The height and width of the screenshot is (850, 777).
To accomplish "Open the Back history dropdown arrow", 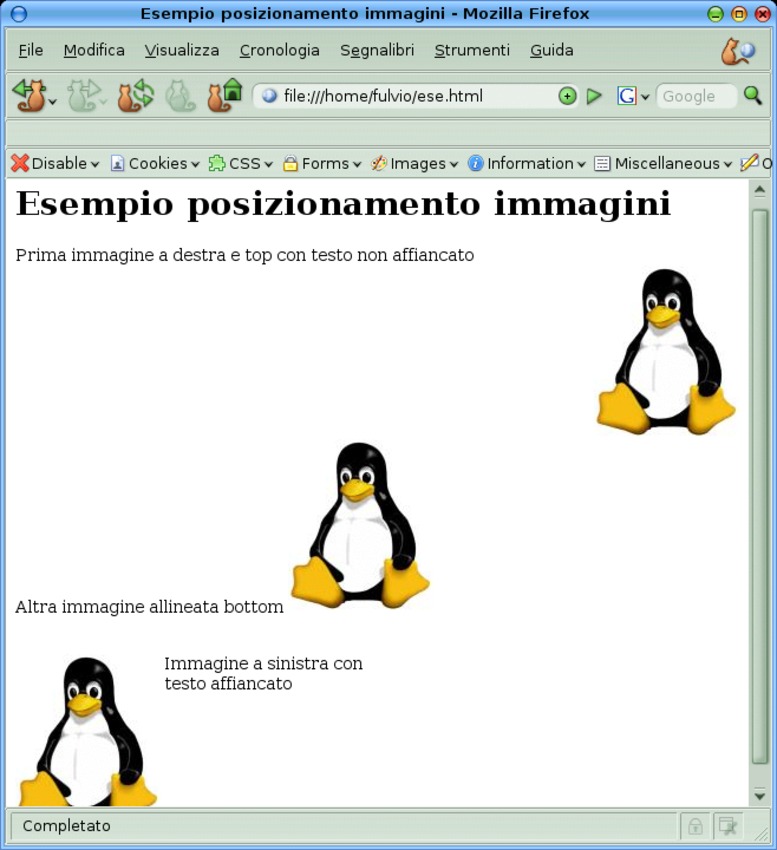I will tap(53, 101).
